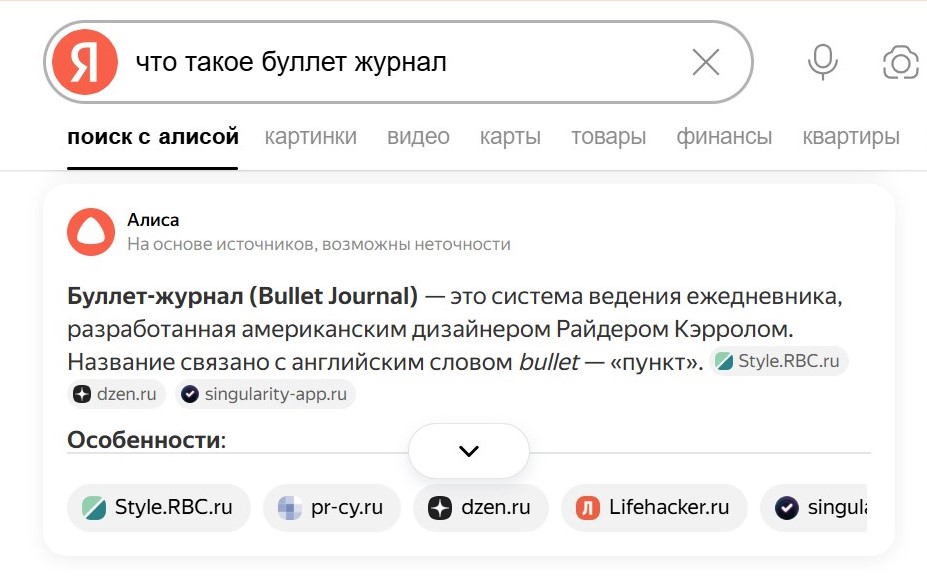Click the Yandex logo icon
The image size is (927, 581).
tap(84, 61)
